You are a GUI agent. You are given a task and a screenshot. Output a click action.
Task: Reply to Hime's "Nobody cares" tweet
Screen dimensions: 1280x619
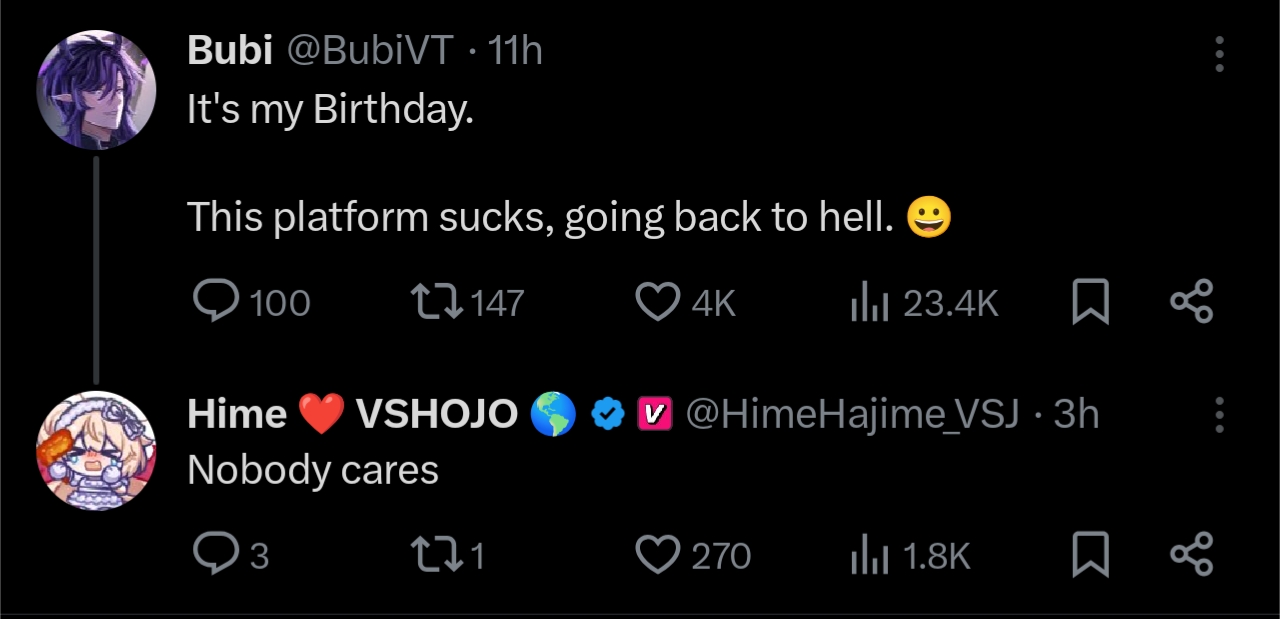(x=215, y=555)
